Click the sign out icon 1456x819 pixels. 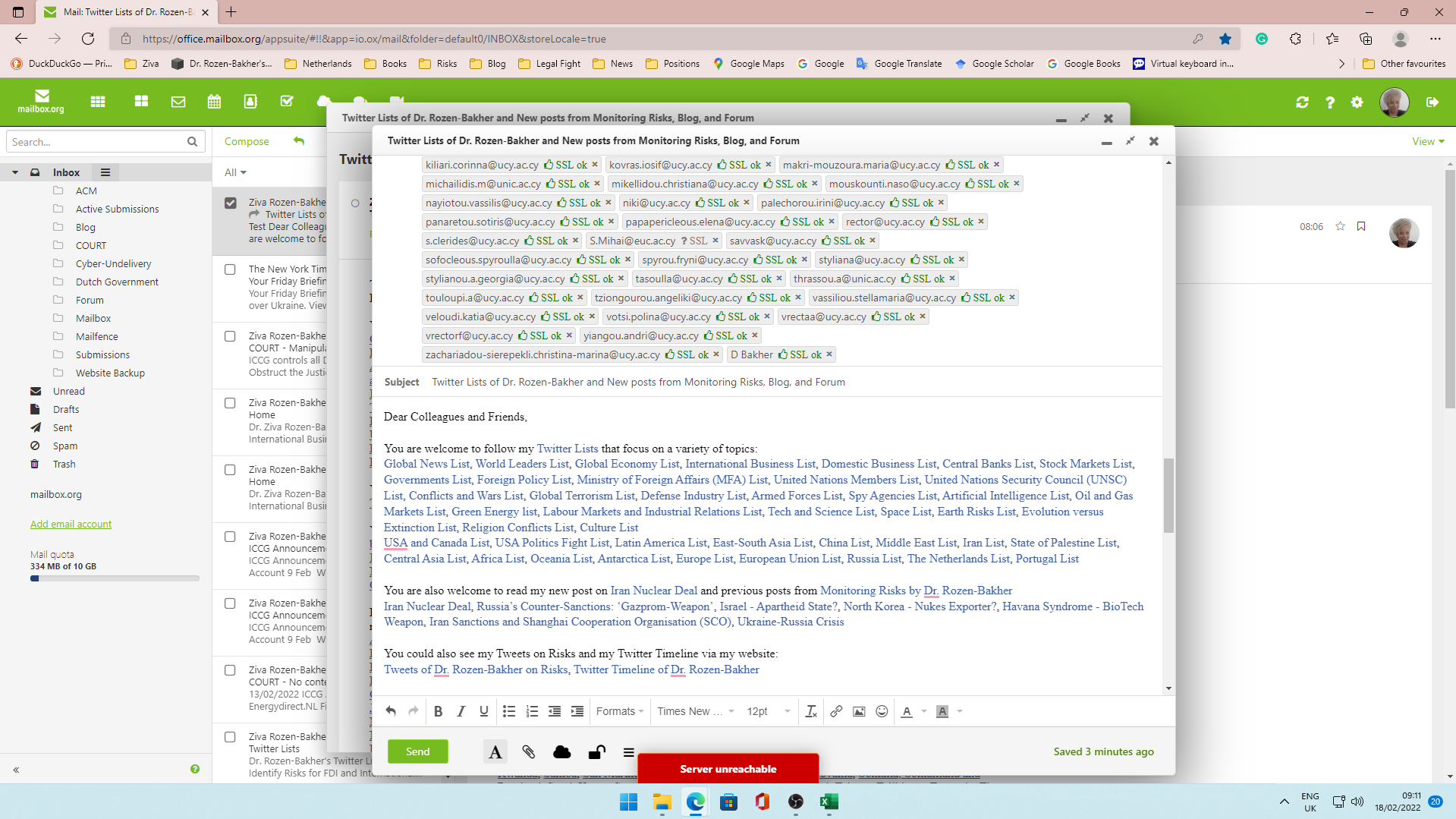tap(1432, 102)
